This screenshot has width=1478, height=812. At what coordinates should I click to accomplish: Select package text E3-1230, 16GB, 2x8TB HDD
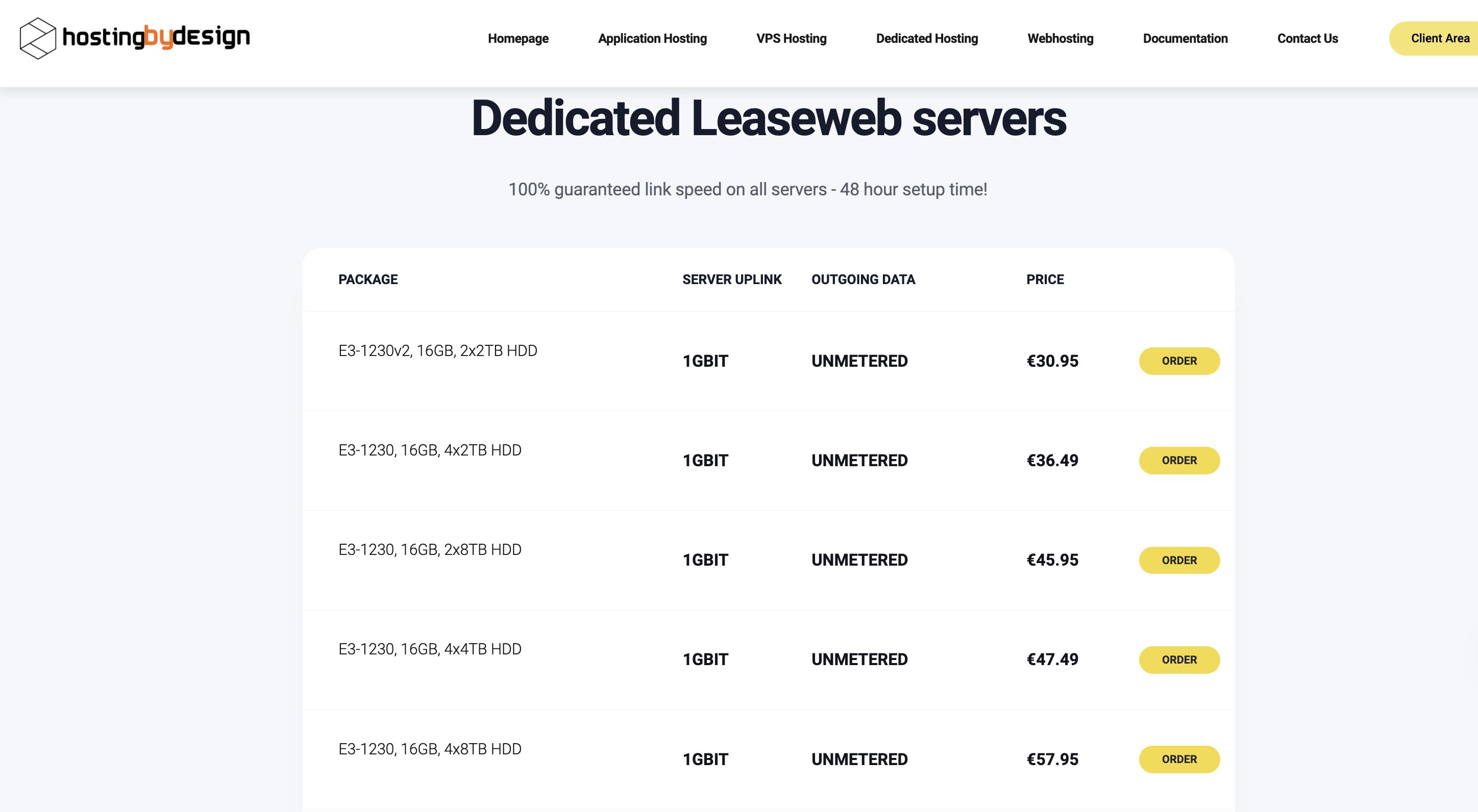tap(430, 549)
